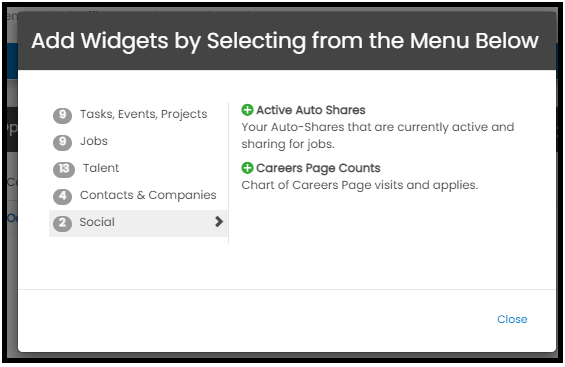Add the Active Auto Shares widget title

(311, 110)
